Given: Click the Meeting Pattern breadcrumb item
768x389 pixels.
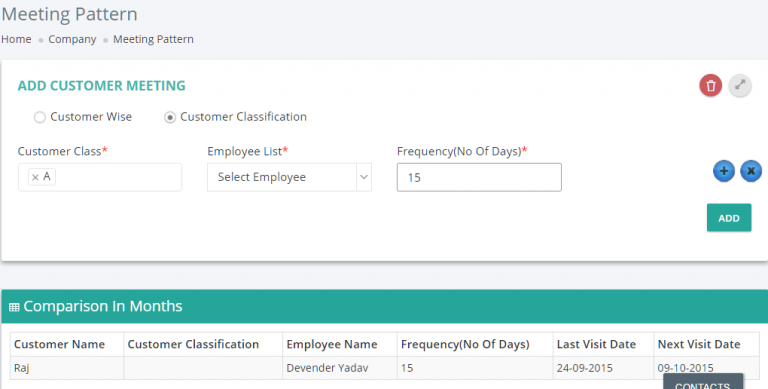Looking at the screenshot, I should (153, 39).
